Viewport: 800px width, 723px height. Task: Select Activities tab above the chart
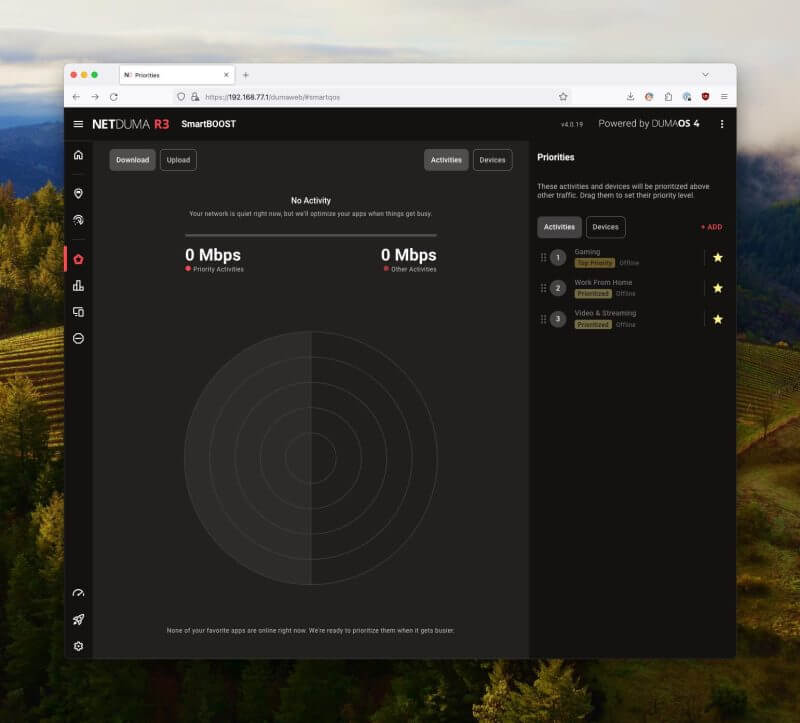[446, 160]
